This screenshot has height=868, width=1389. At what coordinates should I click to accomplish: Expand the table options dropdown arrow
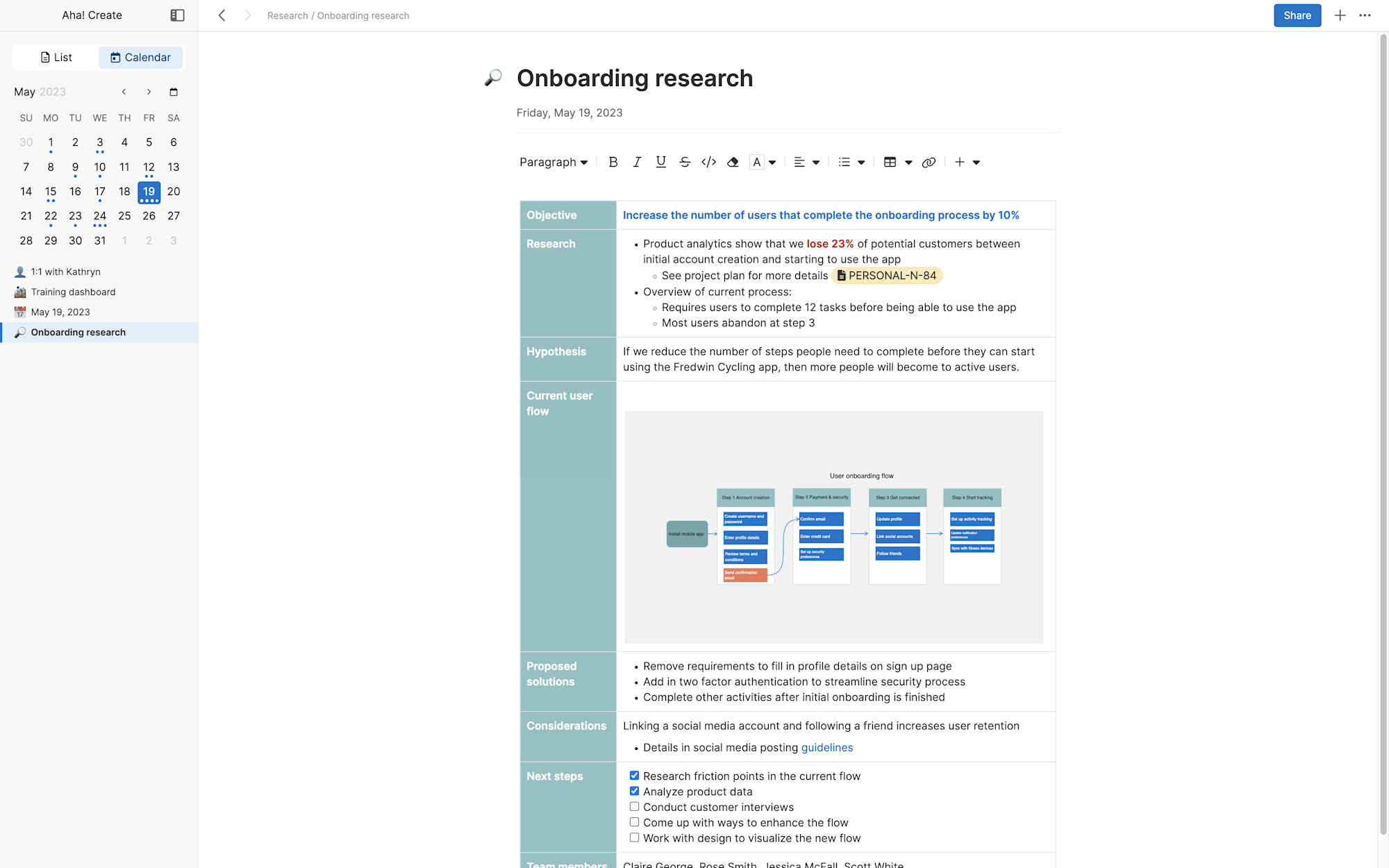click(x=908, y=162)
